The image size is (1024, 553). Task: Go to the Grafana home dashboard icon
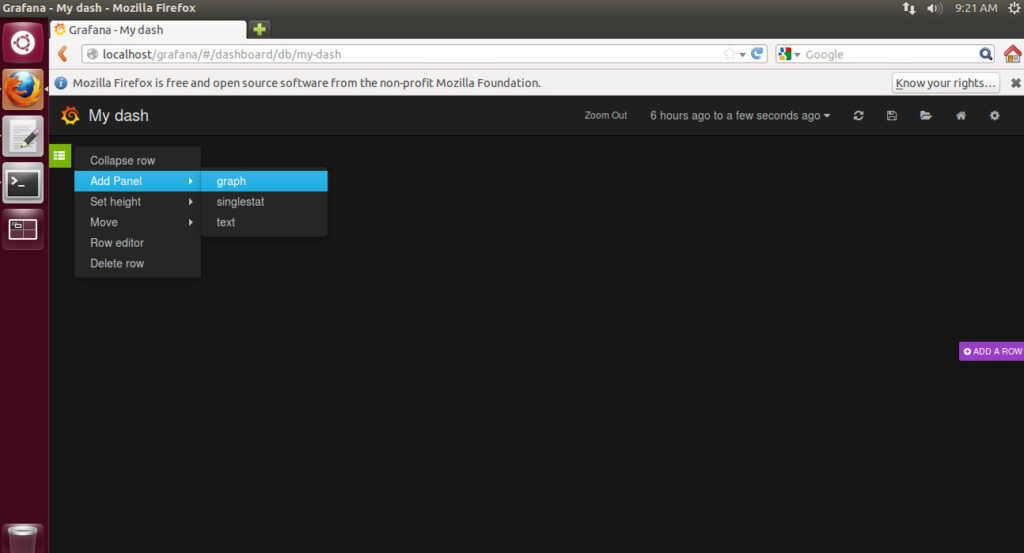[x=961, y=116]
